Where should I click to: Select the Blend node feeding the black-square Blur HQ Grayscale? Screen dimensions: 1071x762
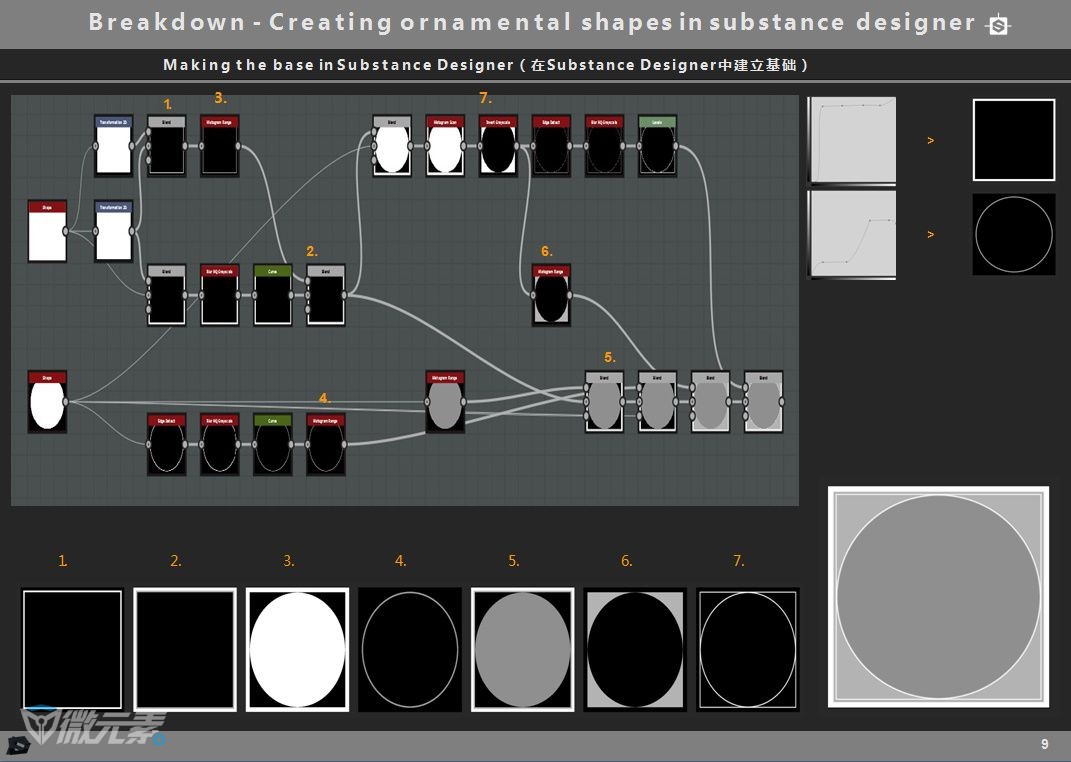point(167,295)
